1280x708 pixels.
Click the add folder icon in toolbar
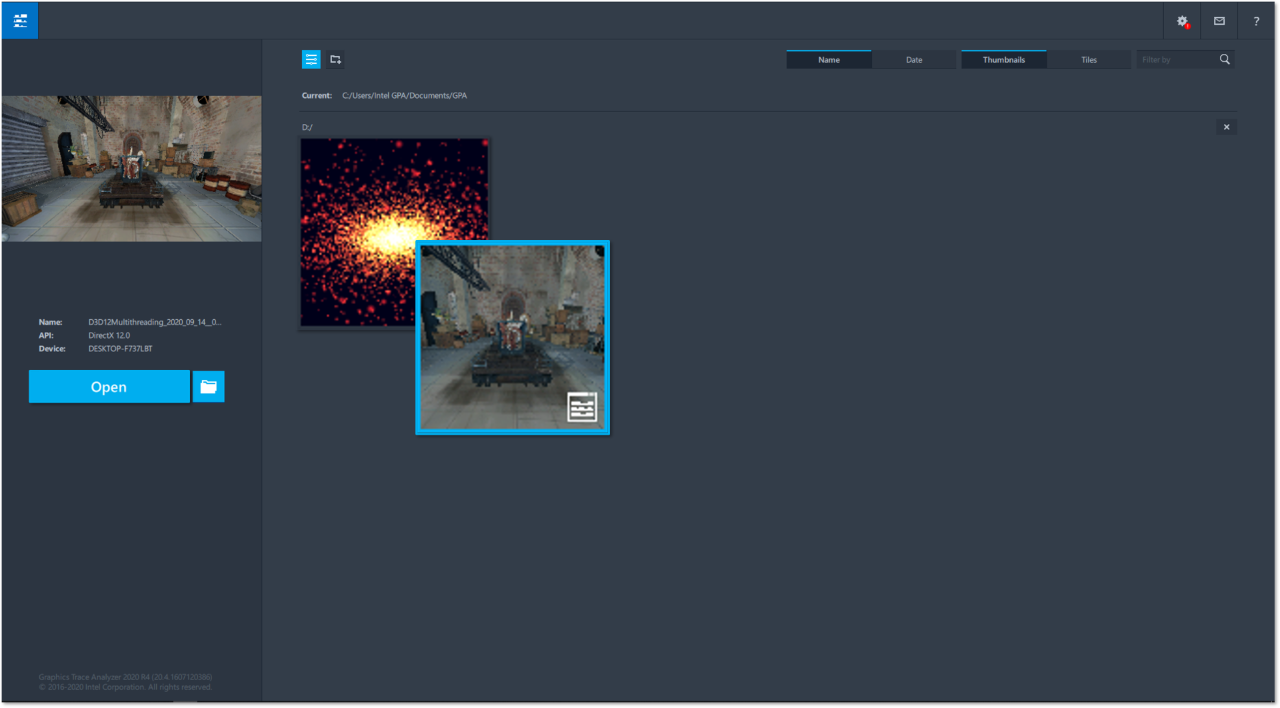335,60
